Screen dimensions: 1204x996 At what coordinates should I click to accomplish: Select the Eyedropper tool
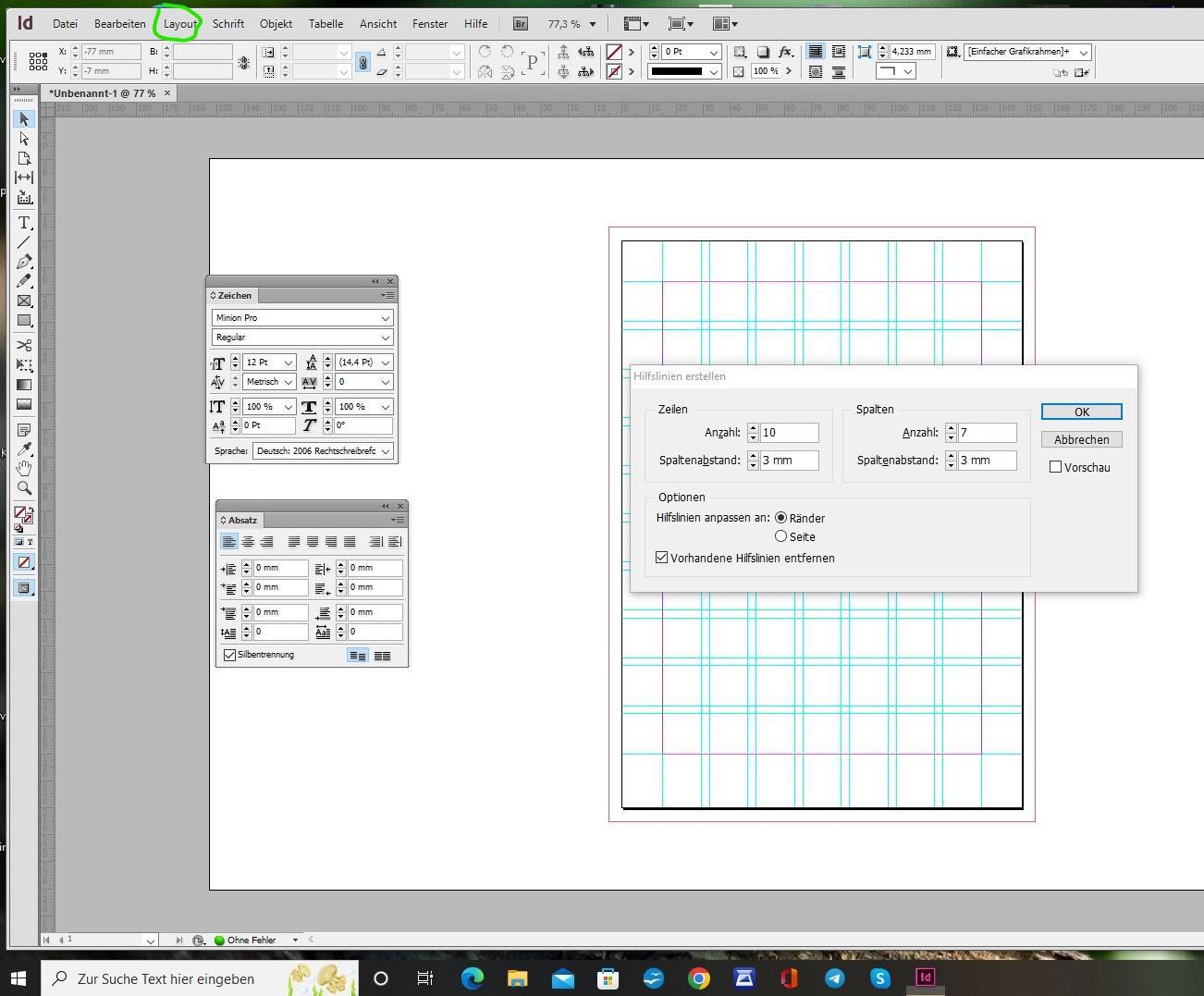pyautogui.click(x=24, y=449)
